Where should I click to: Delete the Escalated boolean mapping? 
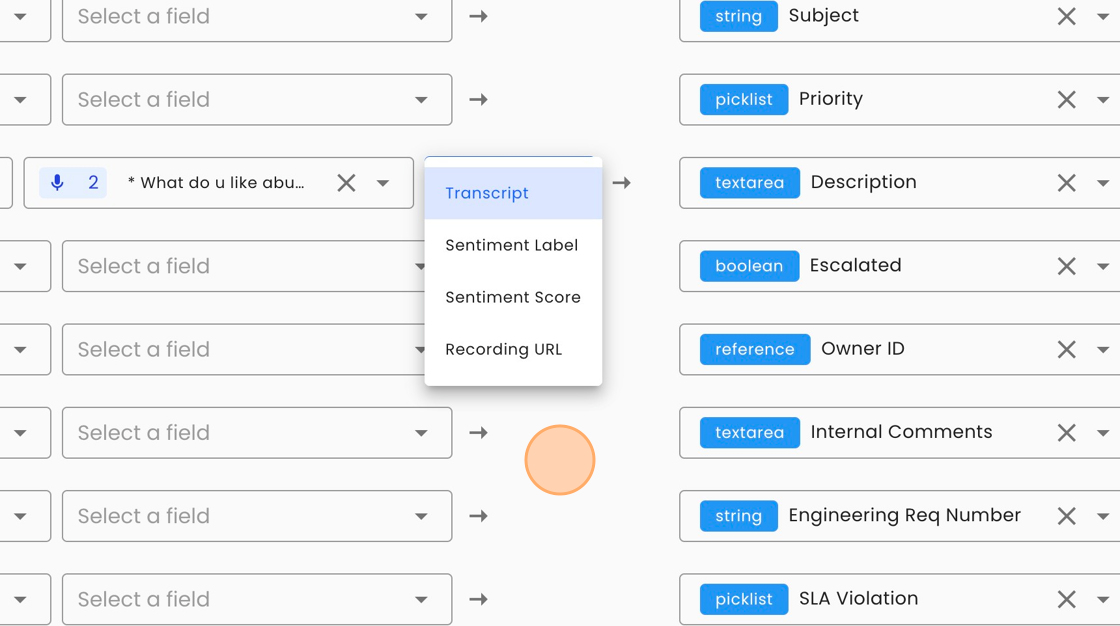[1066, 266]
